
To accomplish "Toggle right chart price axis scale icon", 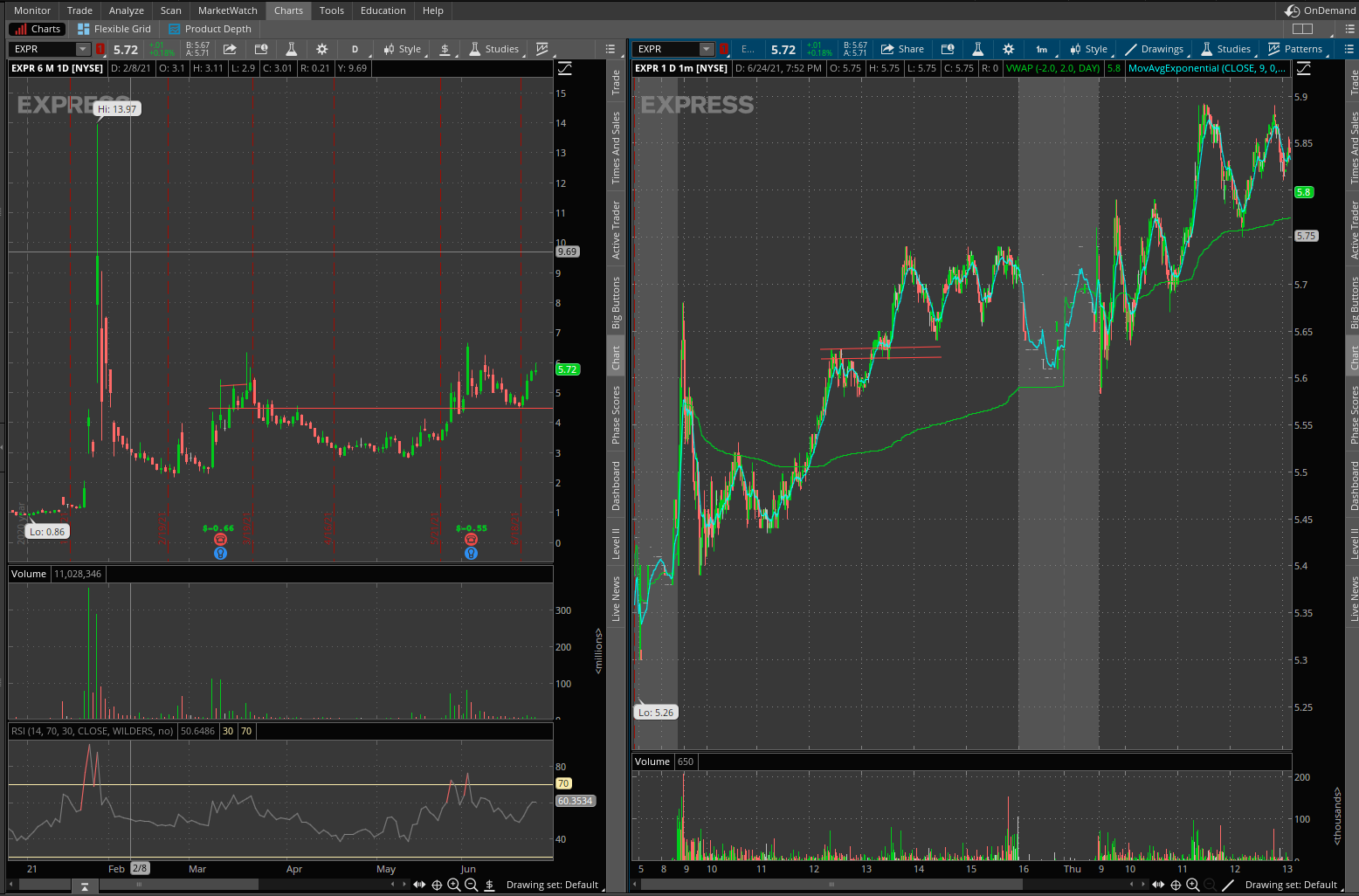I will [1304, 68].
